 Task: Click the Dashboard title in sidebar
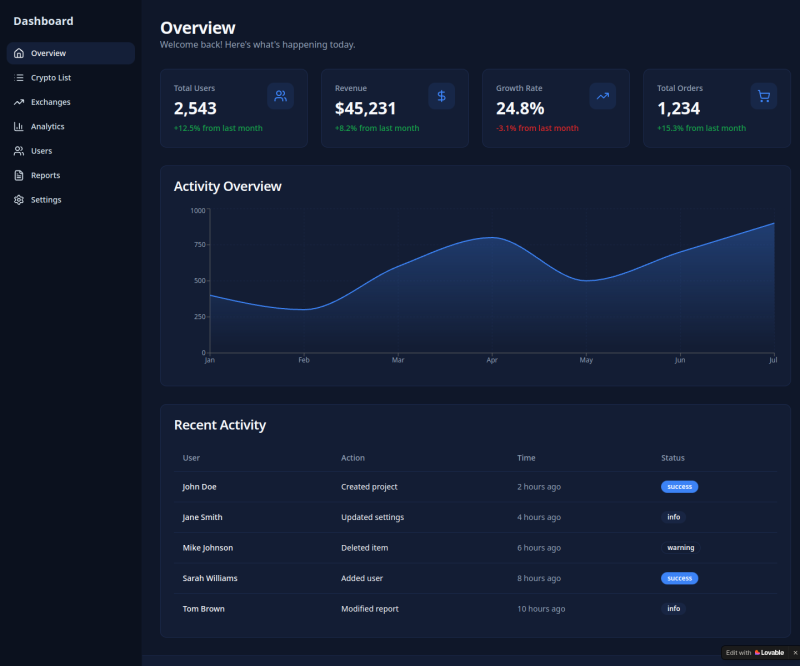(x=43, y=21)
